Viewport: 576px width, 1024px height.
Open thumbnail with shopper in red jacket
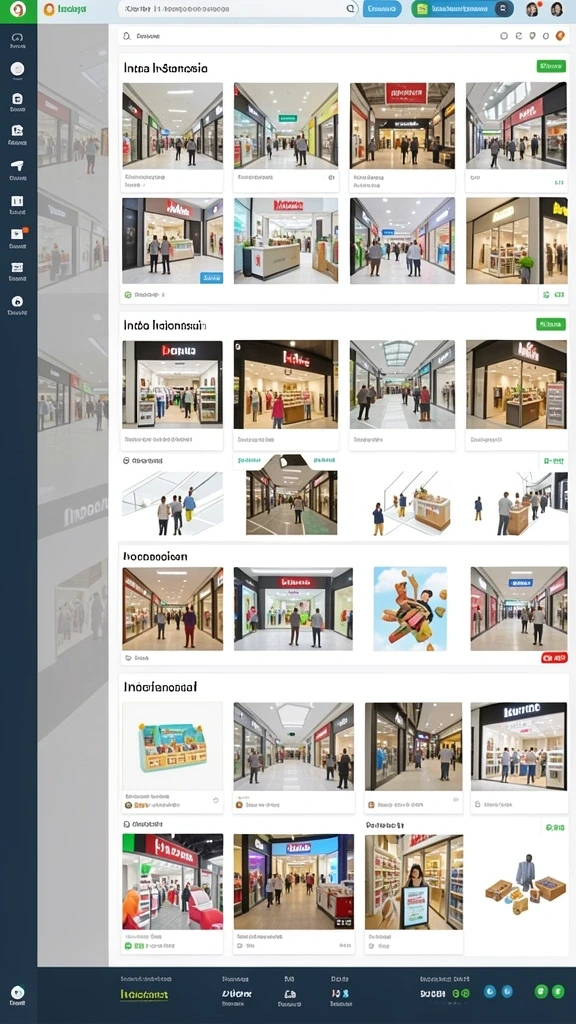[286, 385]
